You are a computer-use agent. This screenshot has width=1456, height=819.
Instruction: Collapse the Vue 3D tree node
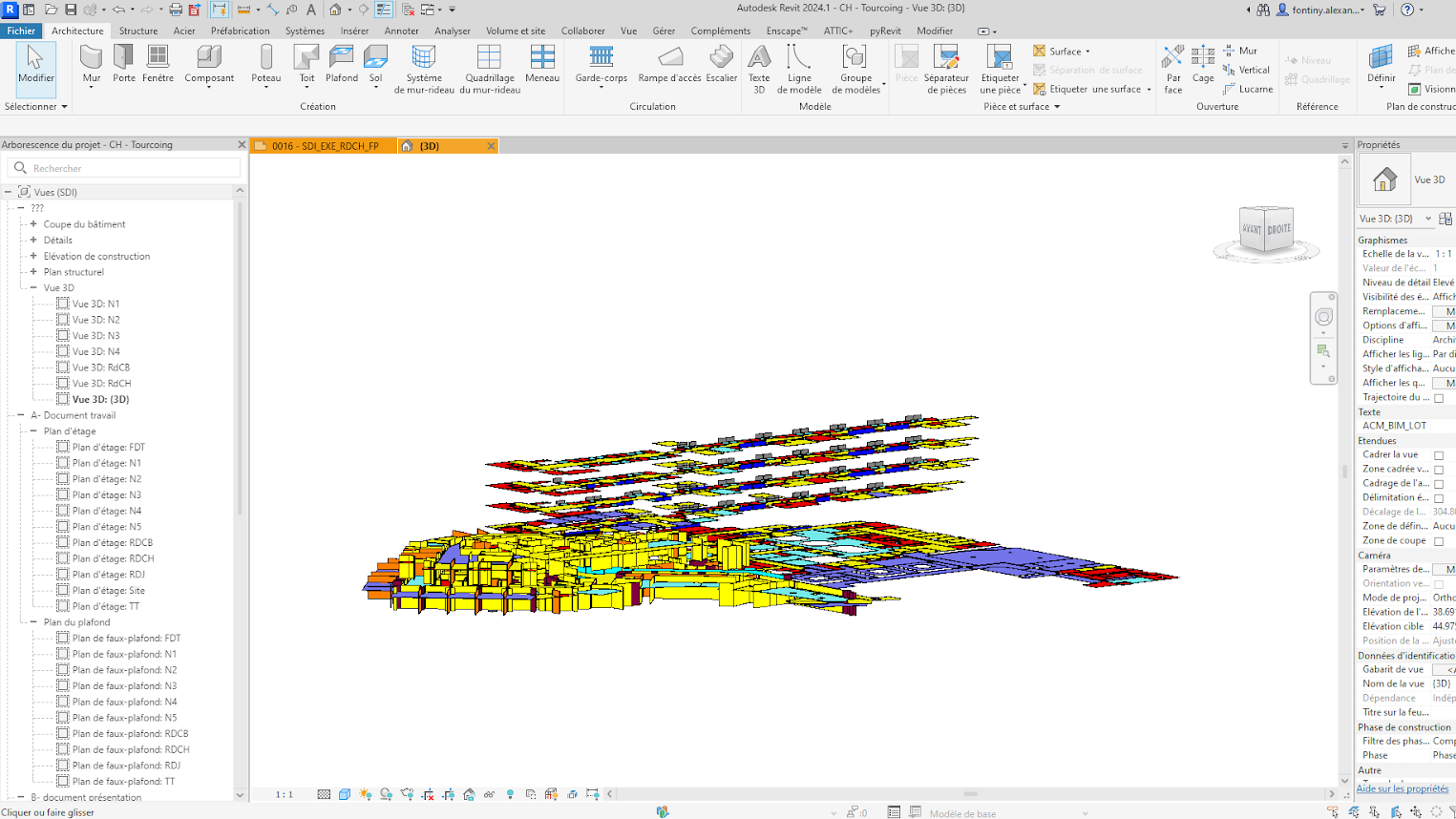[33, 287]
